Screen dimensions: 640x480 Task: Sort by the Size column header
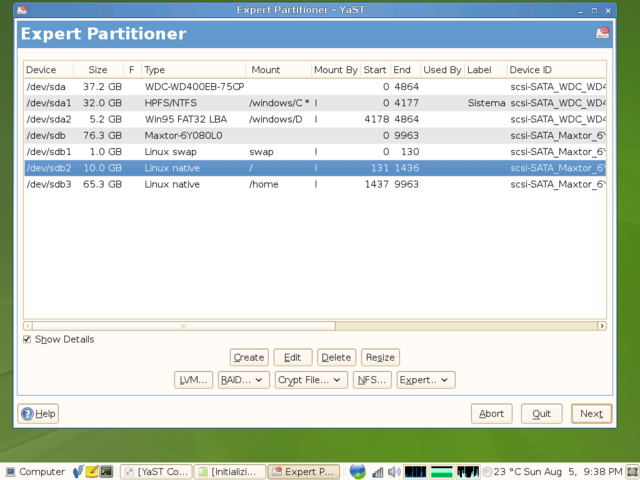click(x=98, y=70)
